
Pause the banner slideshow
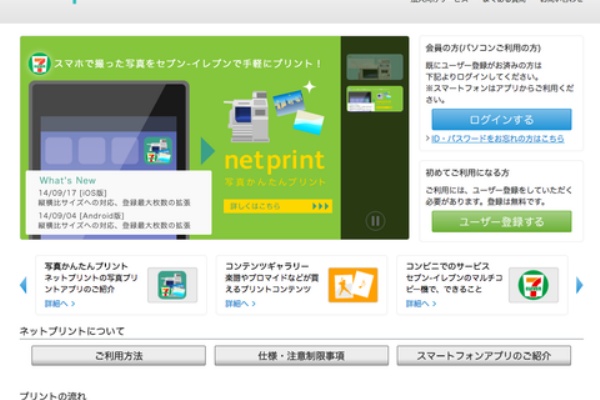pos(375,221)
